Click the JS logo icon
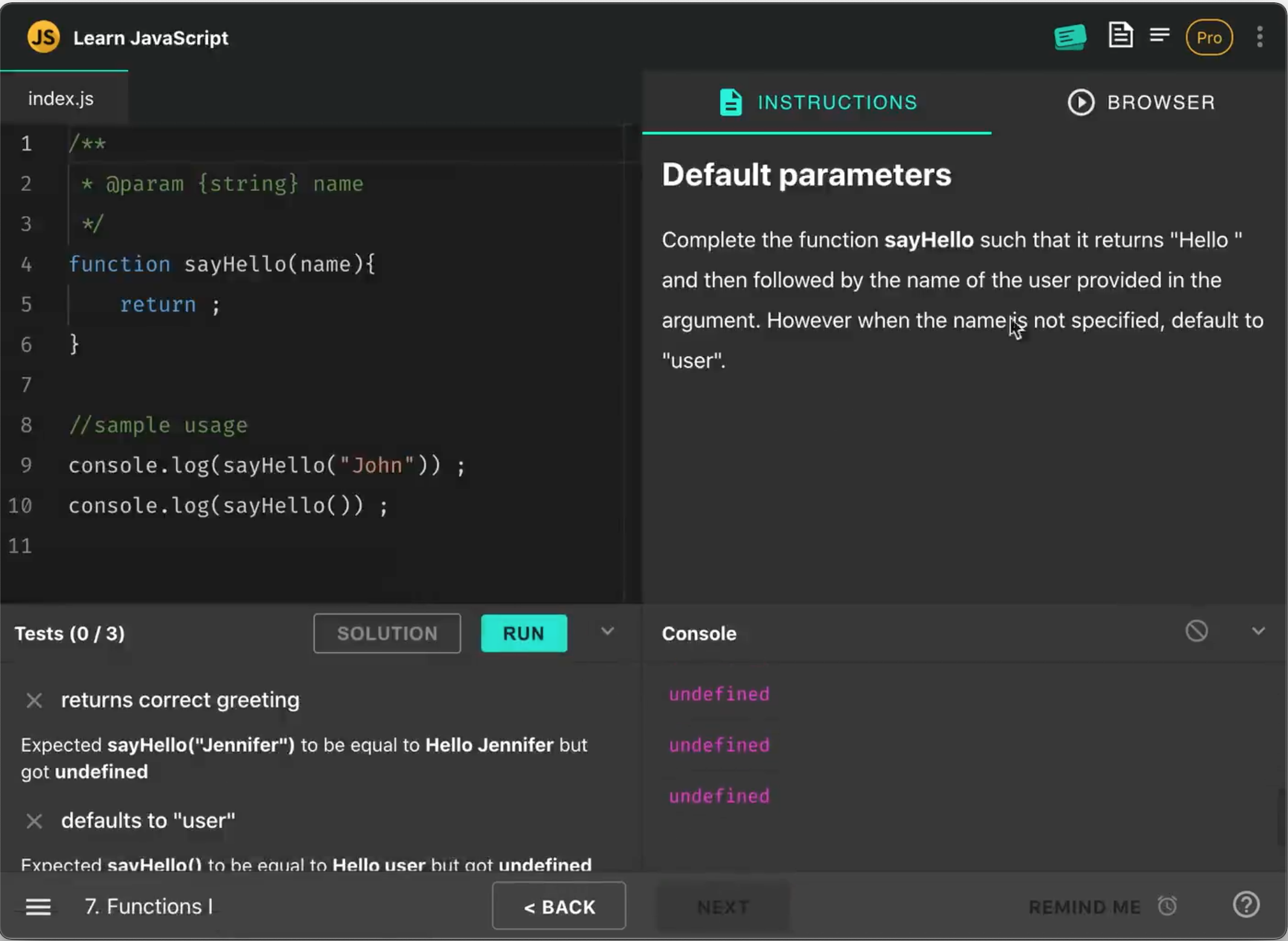 pos(43,37)
